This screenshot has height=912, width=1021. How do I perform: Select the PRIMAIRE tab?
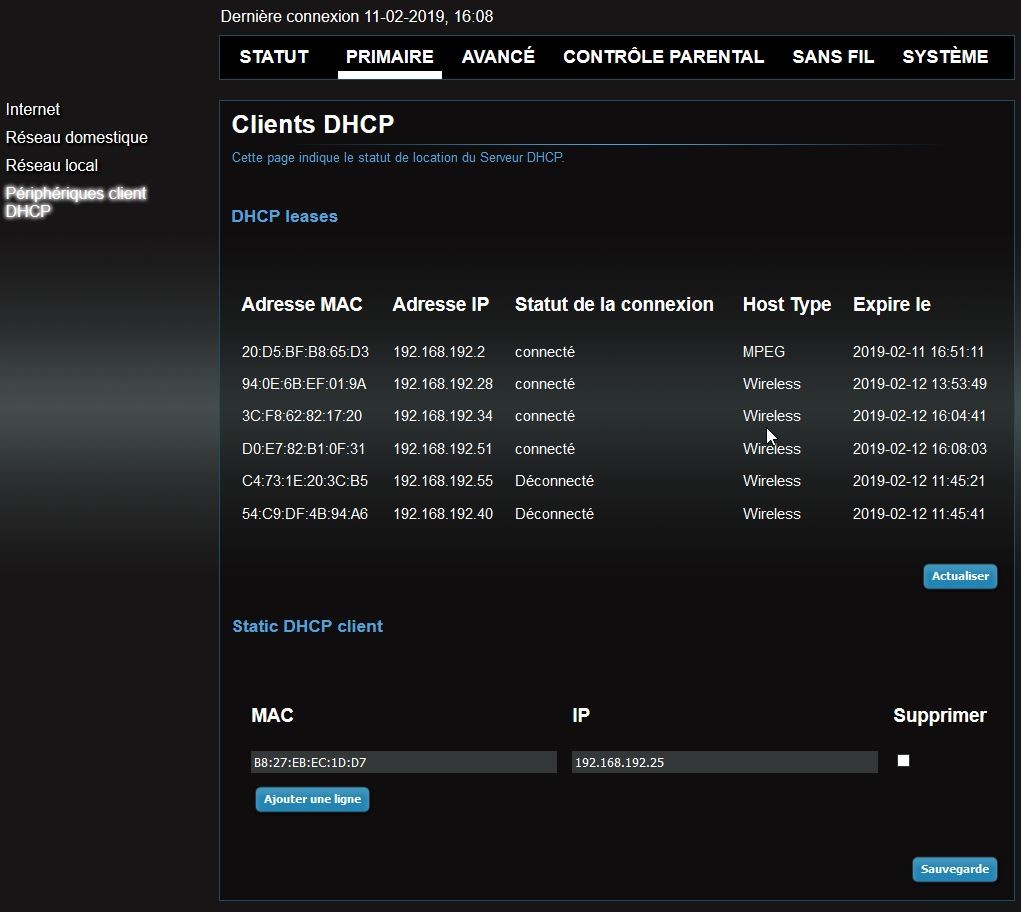[389, 57]
